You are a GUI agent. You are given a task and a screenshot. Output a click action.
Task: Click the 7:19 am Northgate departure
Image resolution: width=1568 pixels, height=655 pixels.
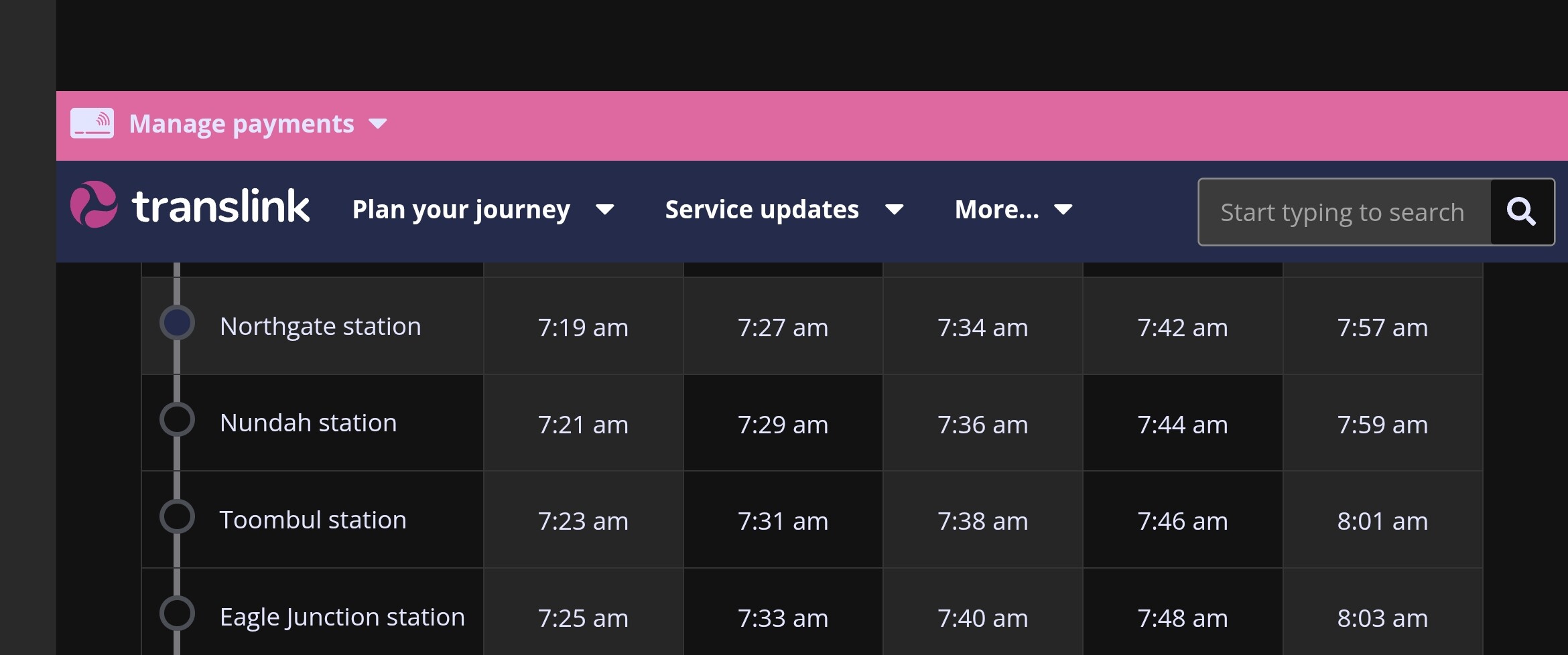click(583, 327)
